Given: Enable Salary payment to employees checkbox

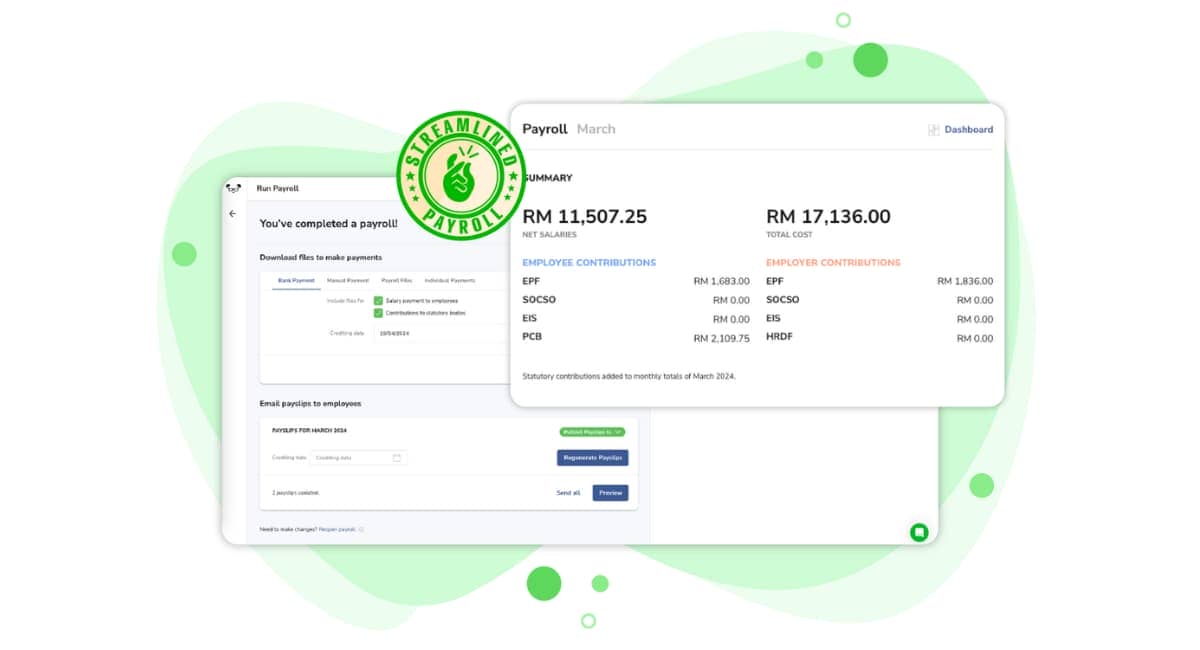Looking at the screenshot, I should tap(379, 301).
